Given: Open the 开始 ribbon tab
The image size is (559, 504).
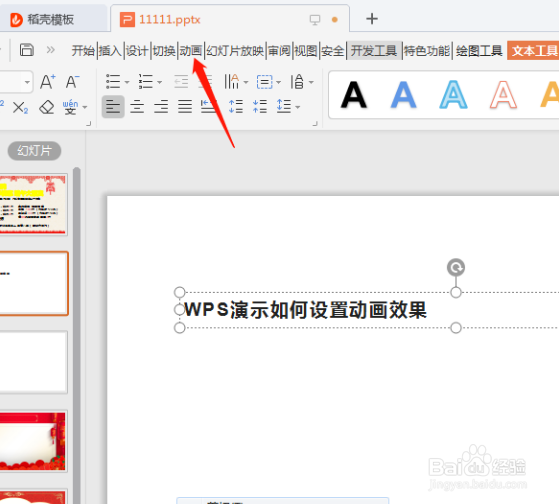Looking at the screenshot, I should click(83, 51).
